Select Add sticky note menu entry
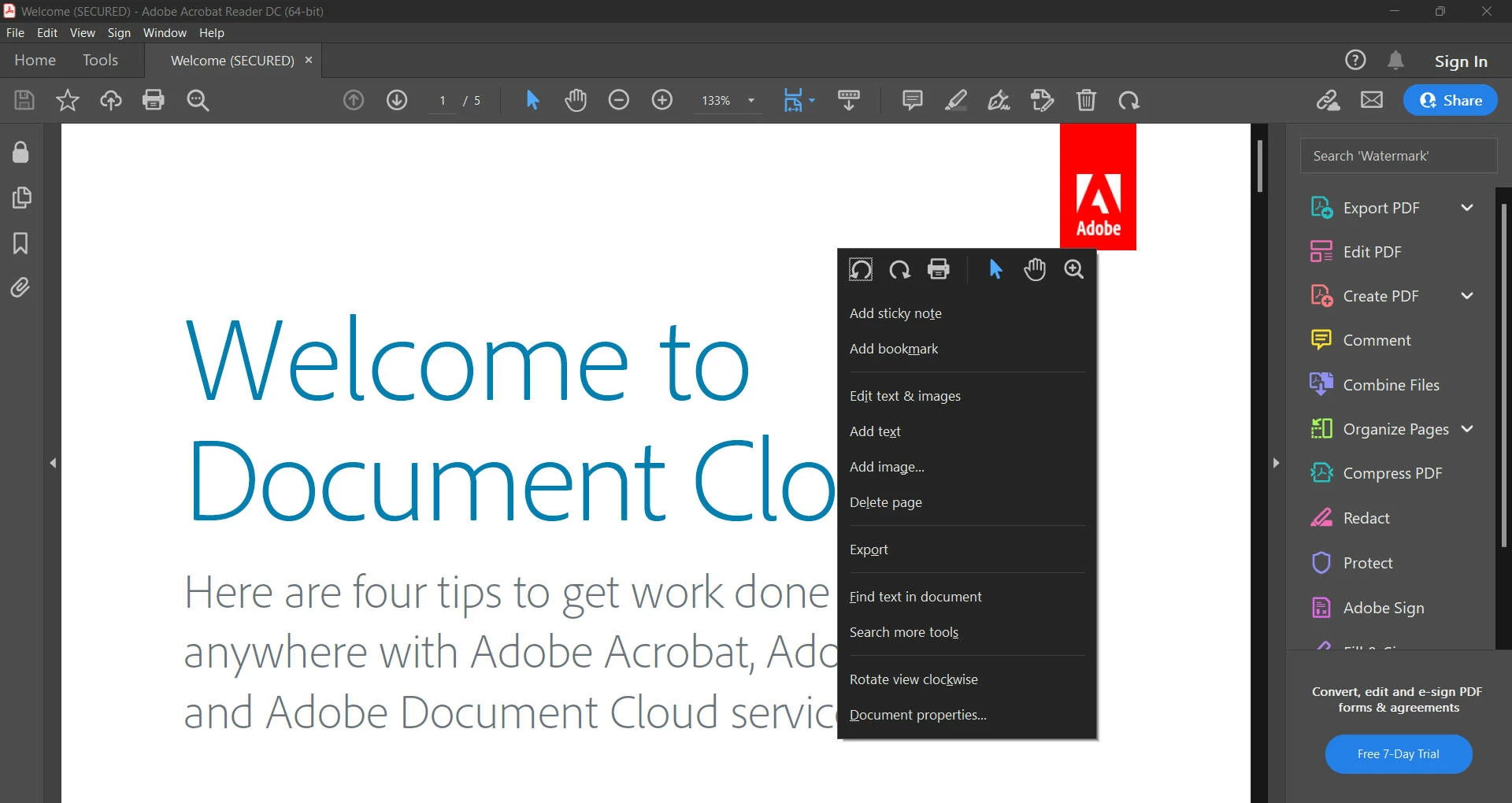The width and height of the screenshot is (1512, 803). click(967, 313)
